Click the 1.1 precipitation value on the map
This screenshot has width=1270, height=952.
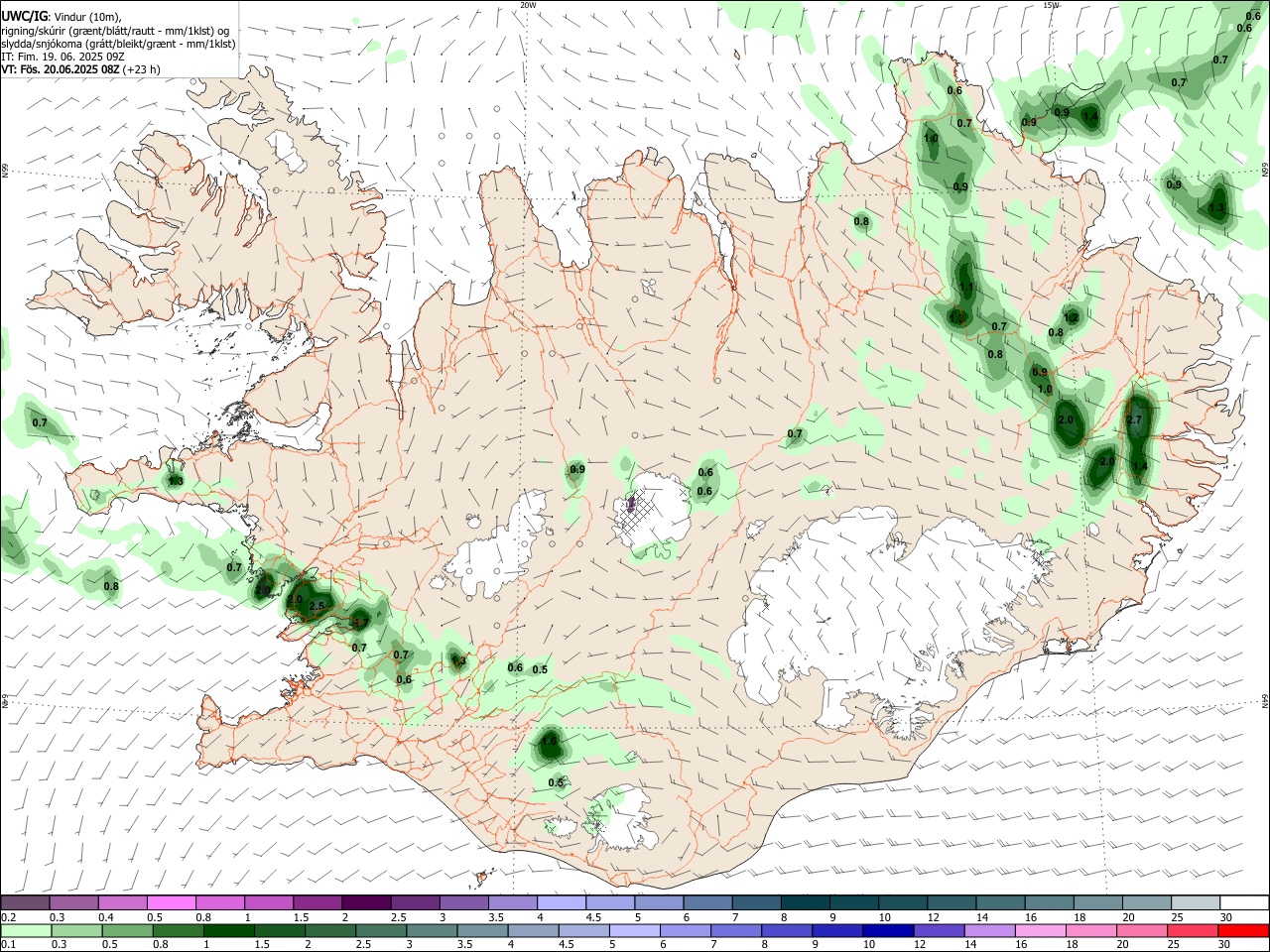click(966, 288)
